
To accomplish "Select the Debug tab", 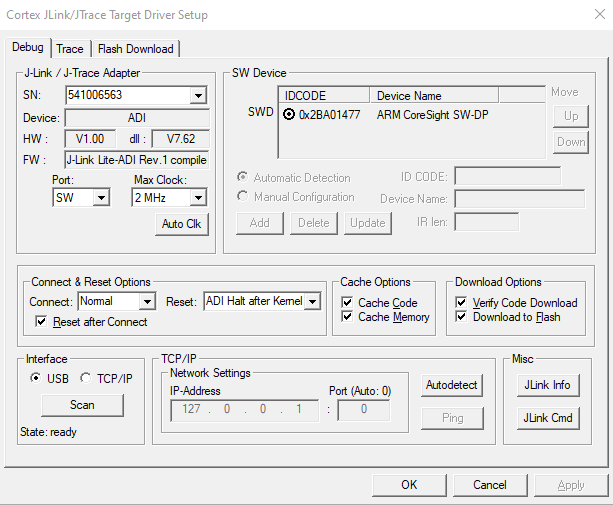I will coord(28,47).
